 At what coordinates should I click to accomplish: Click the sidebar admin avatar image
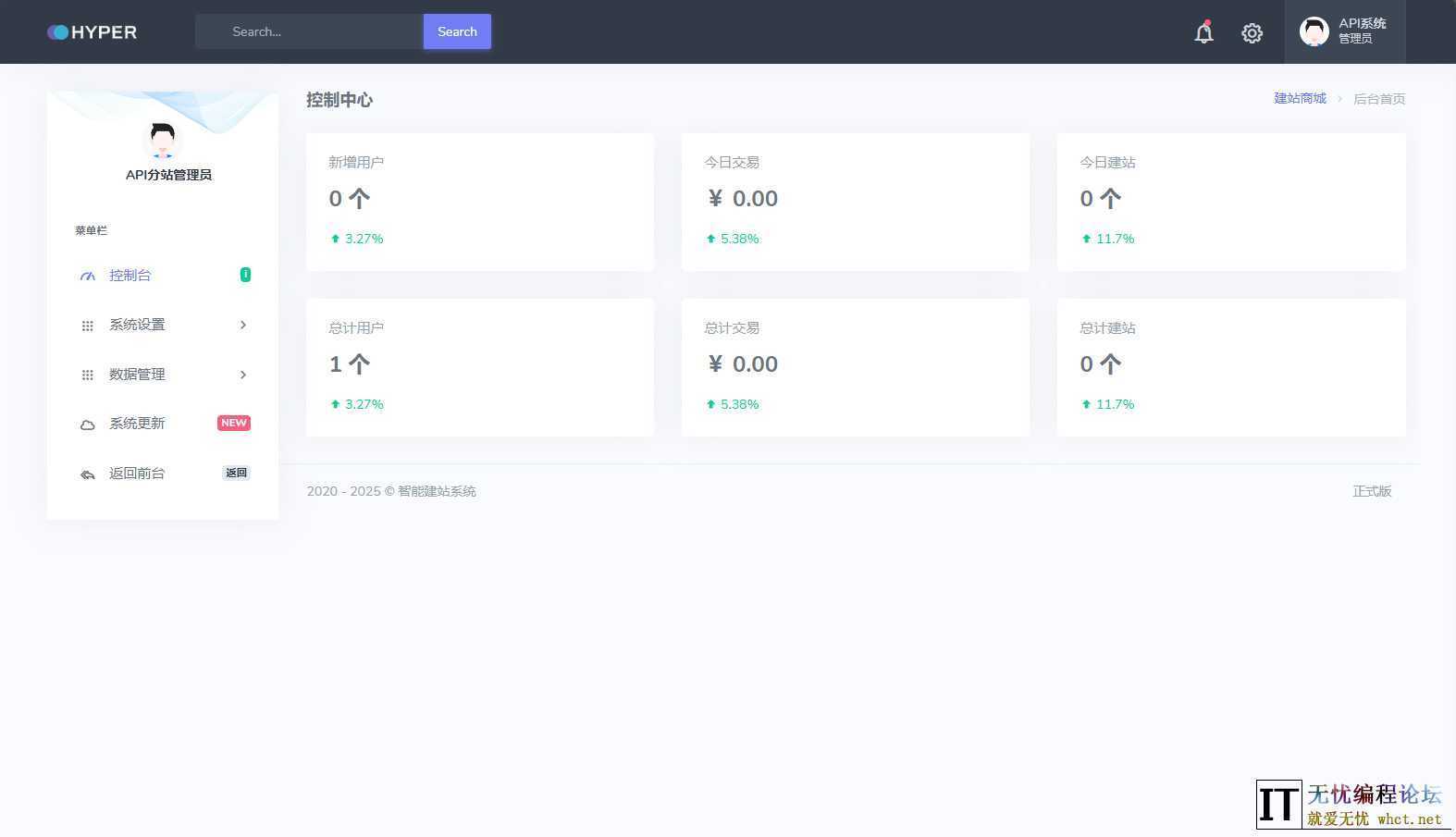coord(163,141)
